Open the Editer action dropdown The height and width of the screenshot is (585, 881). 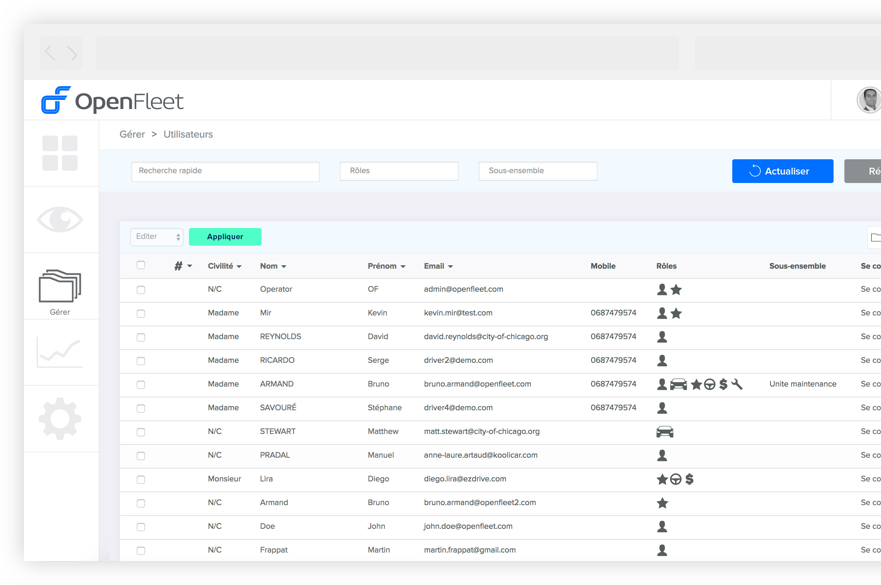(156, 236)
